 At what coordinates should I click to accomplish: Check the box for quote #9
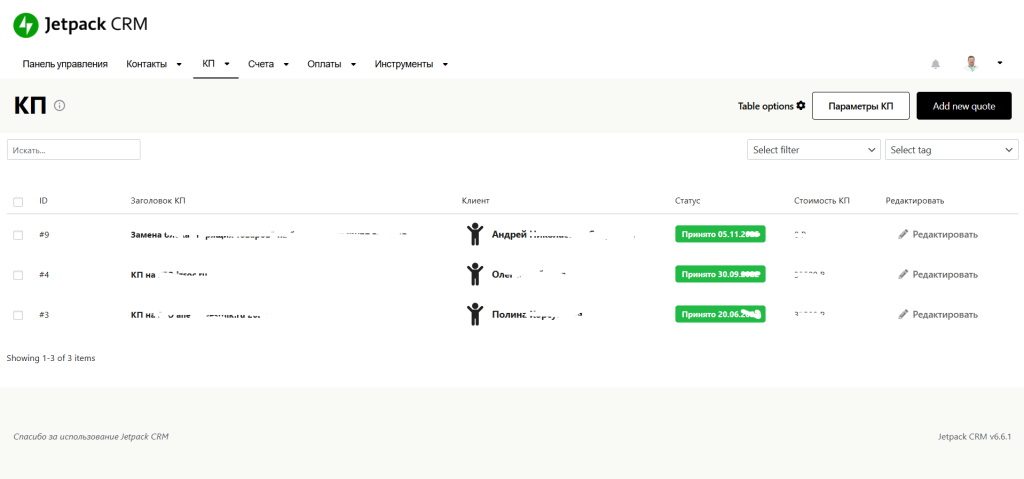coord(18,235)
